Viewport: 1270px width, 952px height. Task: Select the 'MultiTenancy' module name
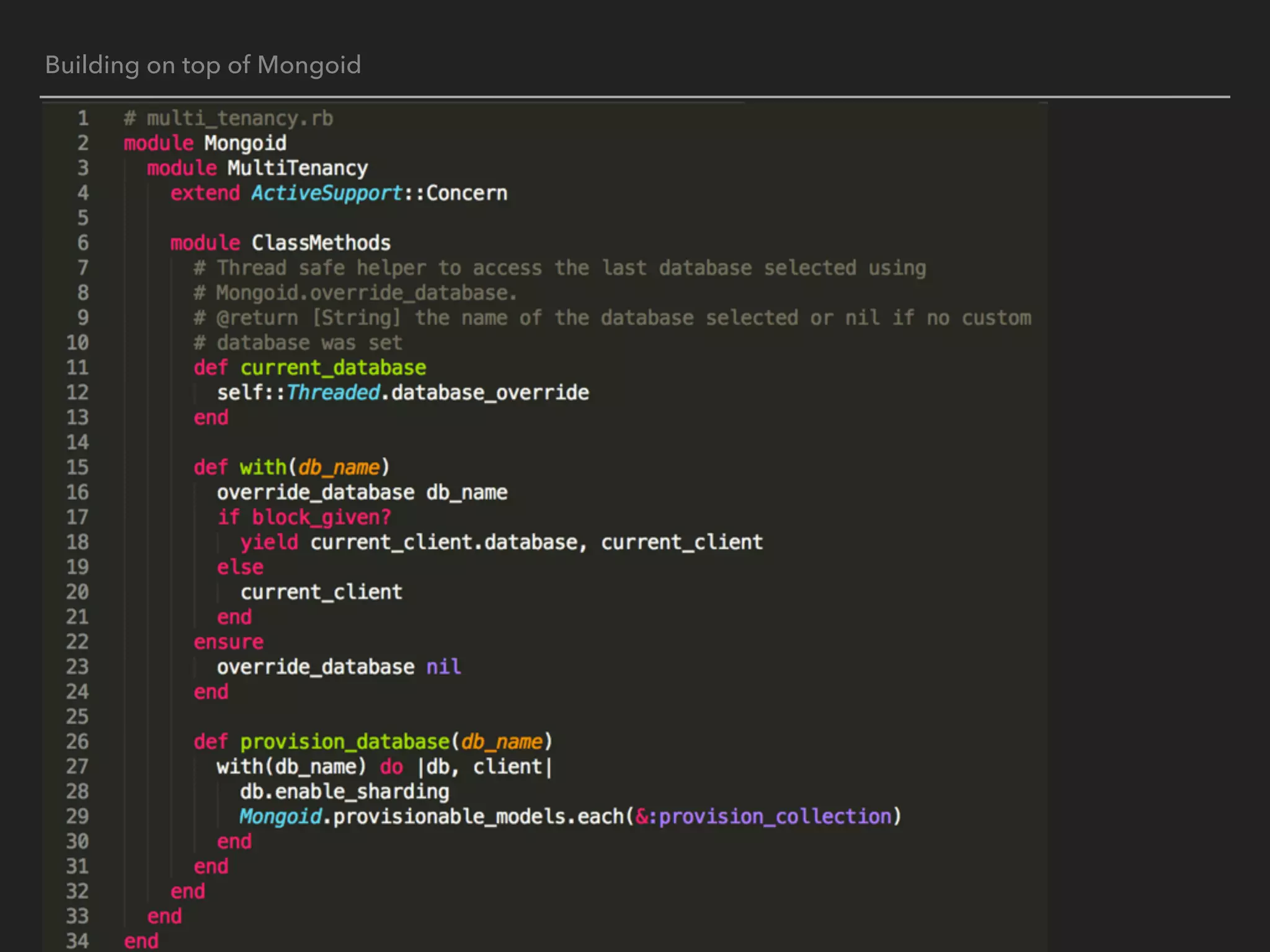pos(297,168)
